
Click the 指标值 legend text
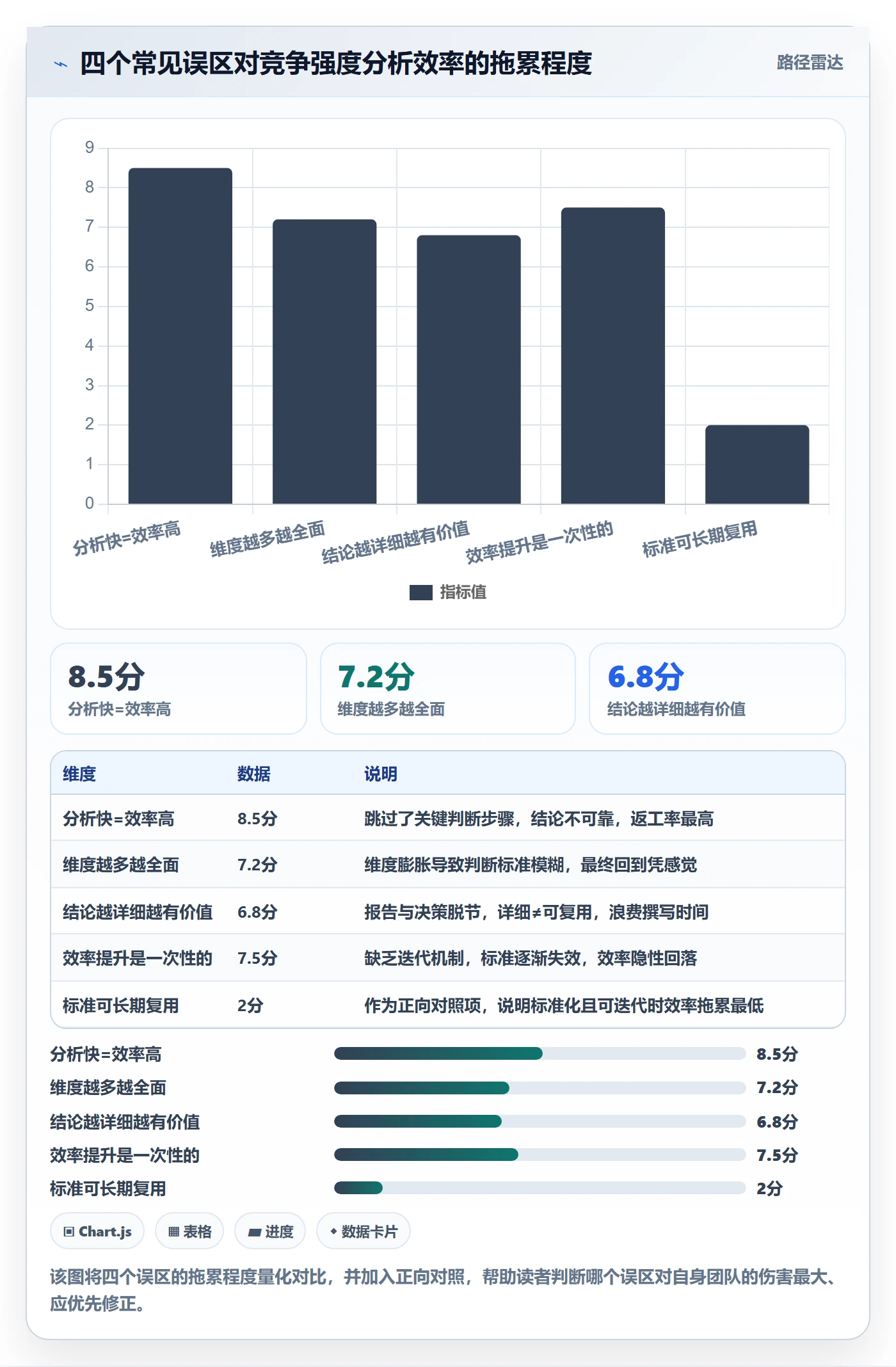(x=463, y=593)
